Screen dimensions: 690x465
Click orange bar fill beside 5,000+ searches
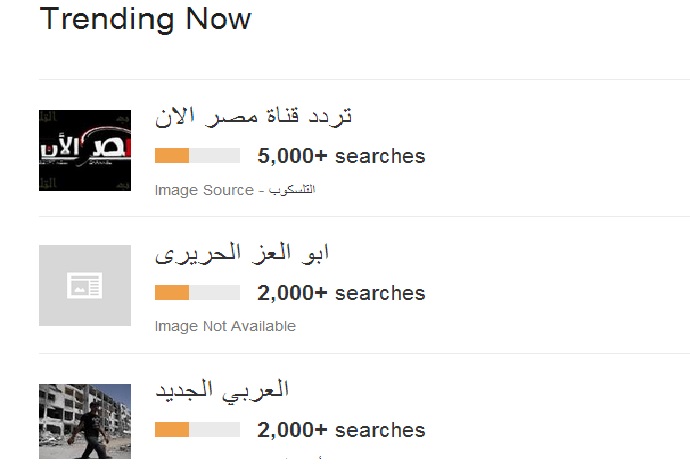(x=172, y=156)
